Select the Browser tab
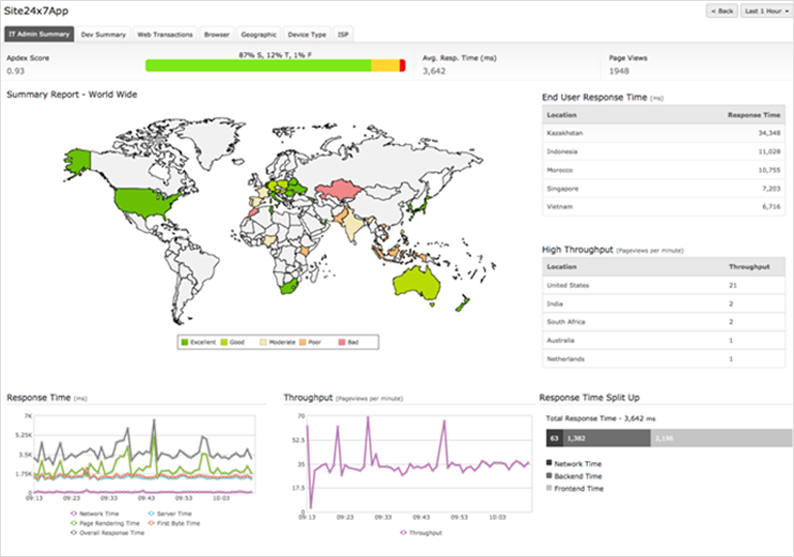794x557 pixels. coord(216,34)
